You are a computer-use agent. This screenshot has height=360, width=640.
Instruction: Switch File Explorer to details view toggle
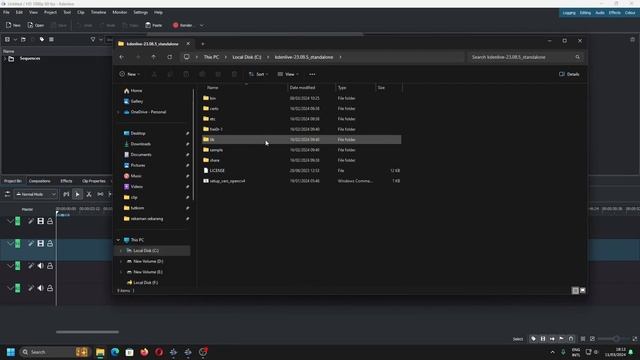tap(575, 291)
